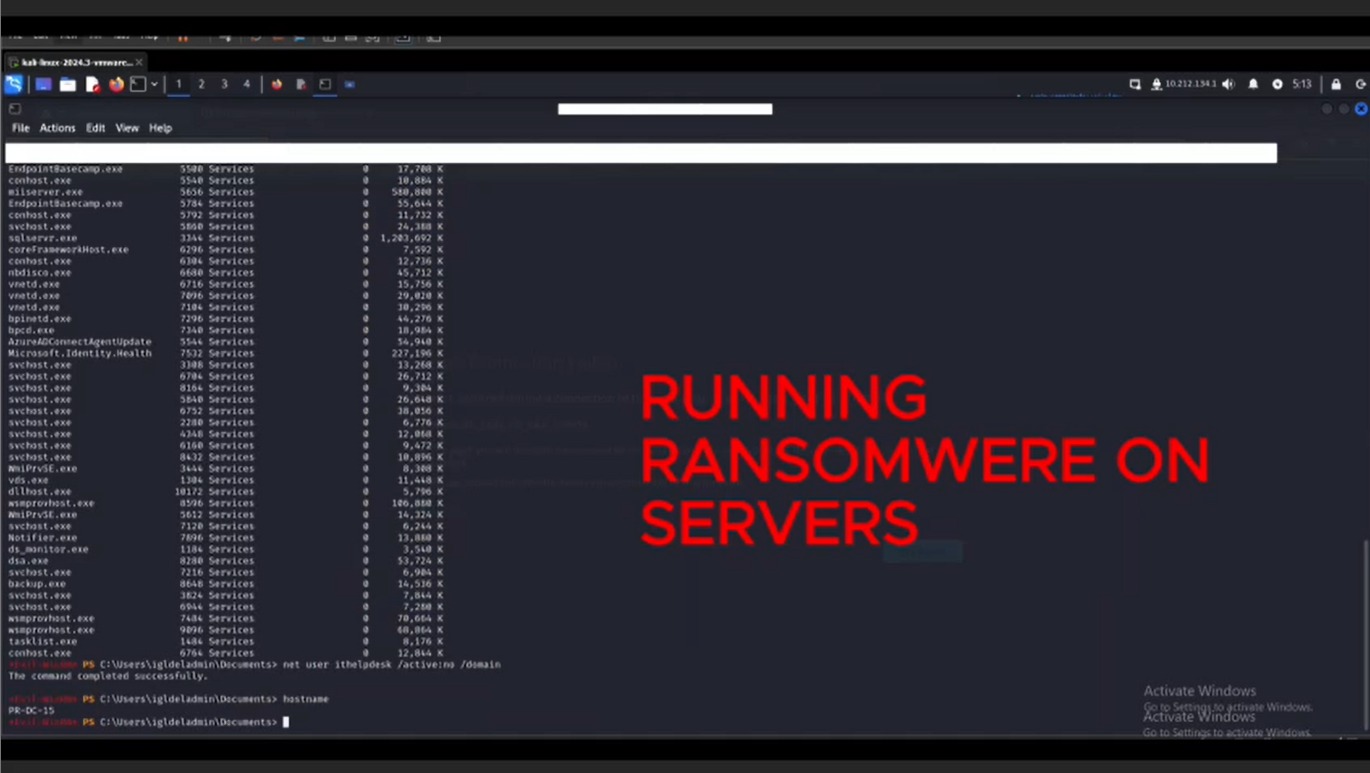Click the sqlservr.exe process row
The width and height of the screenshot is (1370, 773).
tap(225, 238)
